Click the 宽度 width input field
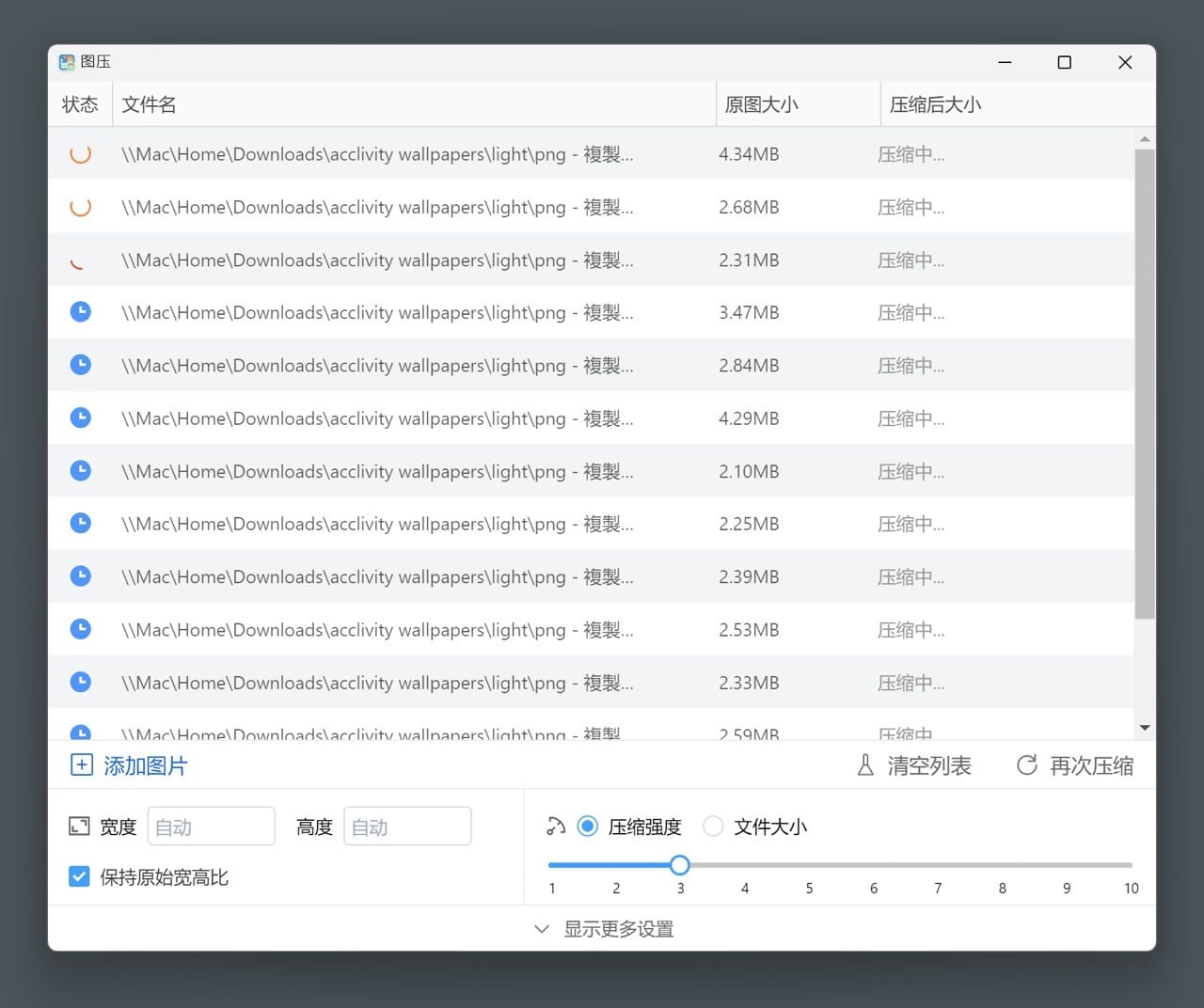Viewport: 1204px width, 1008px height. pos(212,827)
